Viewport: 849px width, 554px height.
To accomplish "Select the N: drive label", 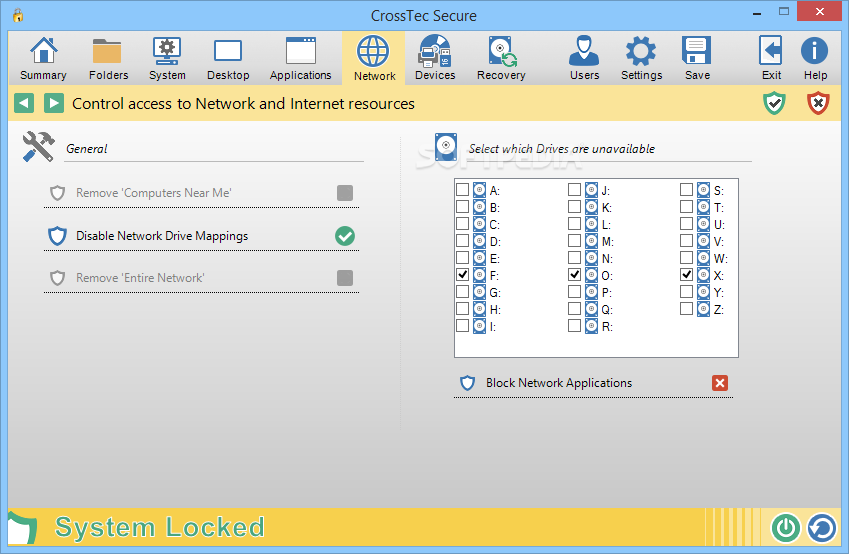I will (x=607, y=258).
